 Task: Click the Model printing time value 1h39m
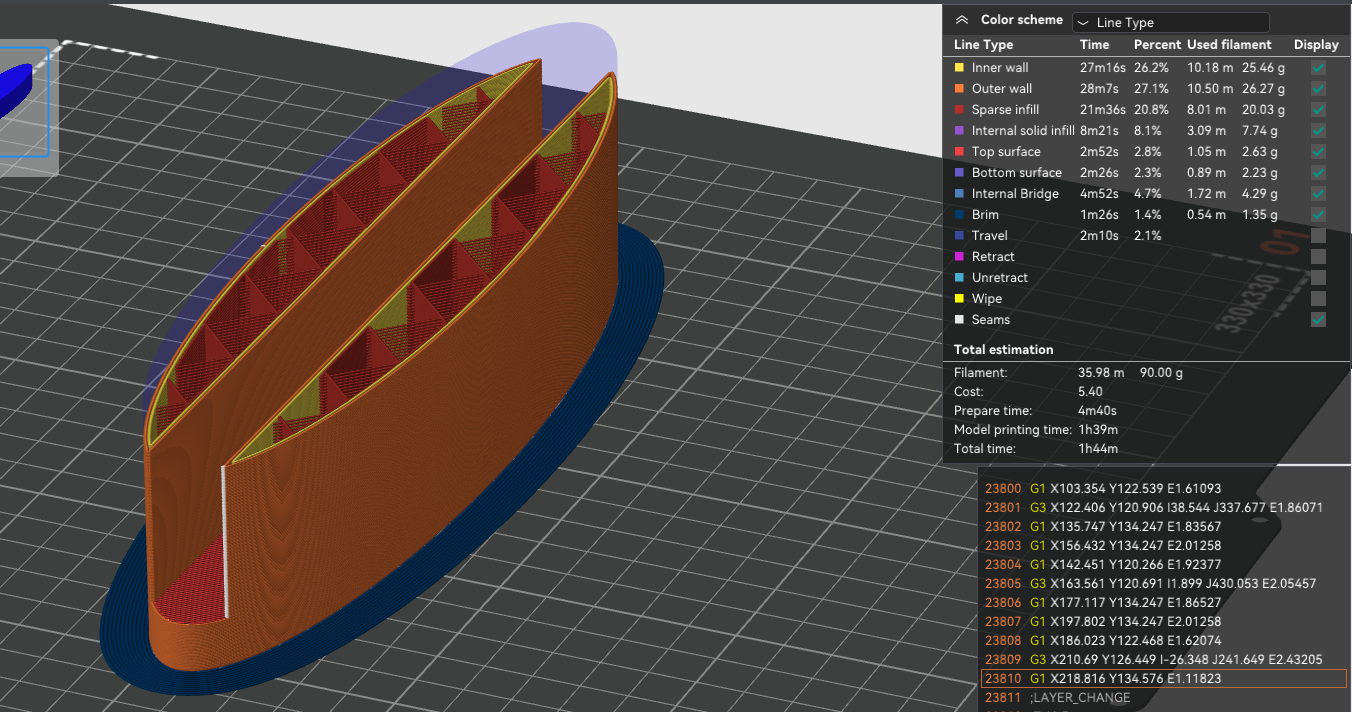[x=1098, y=430]
